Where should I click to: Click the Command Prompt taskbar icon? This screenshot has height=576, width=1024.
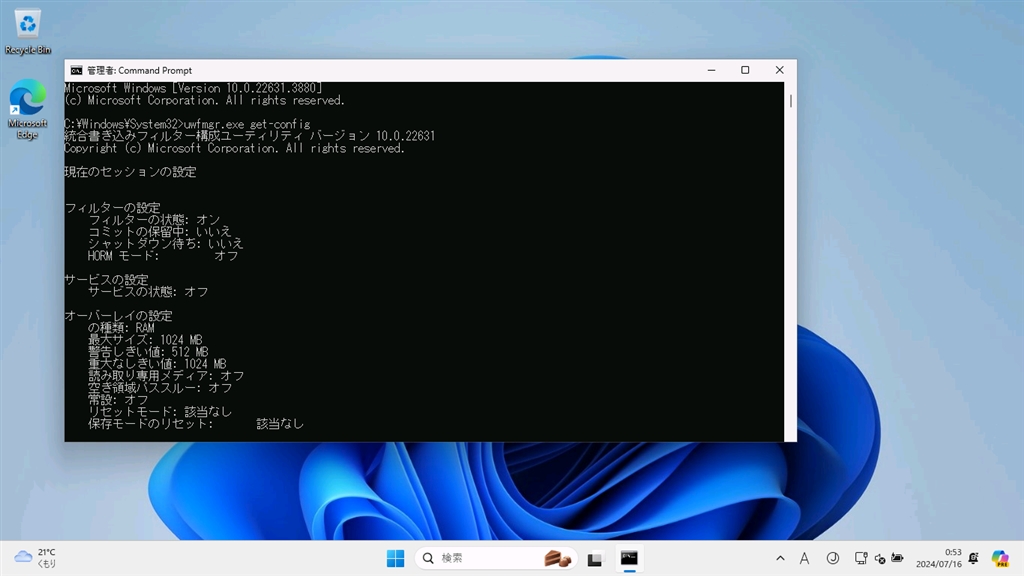(x=629, y=558)
